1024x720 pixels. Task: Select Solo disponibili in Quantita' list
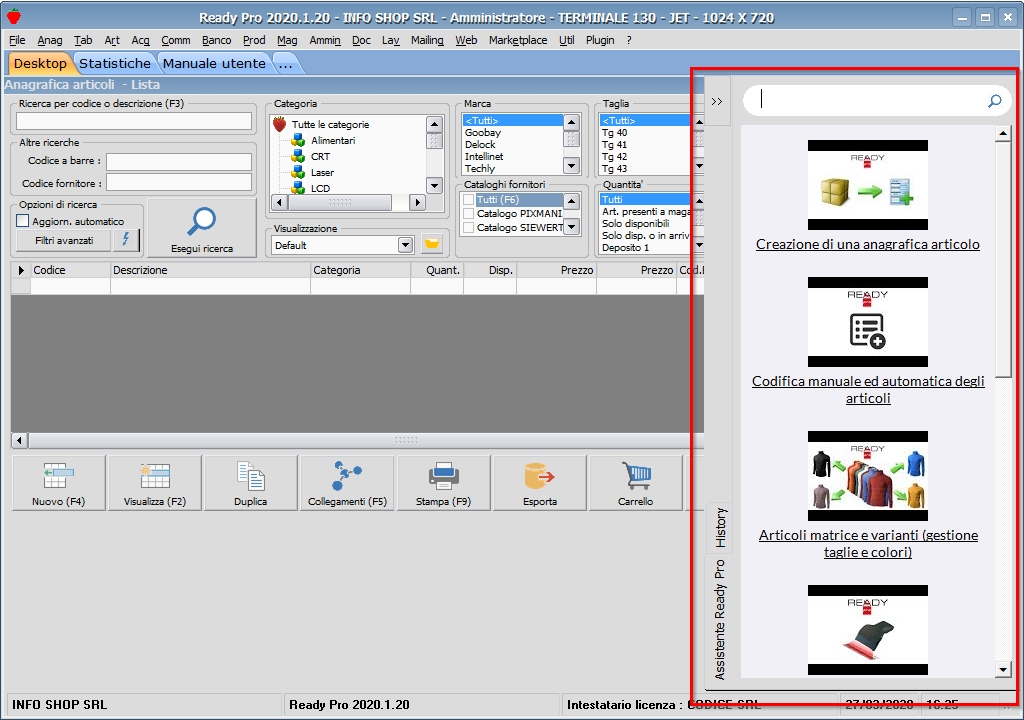[635, 223]
